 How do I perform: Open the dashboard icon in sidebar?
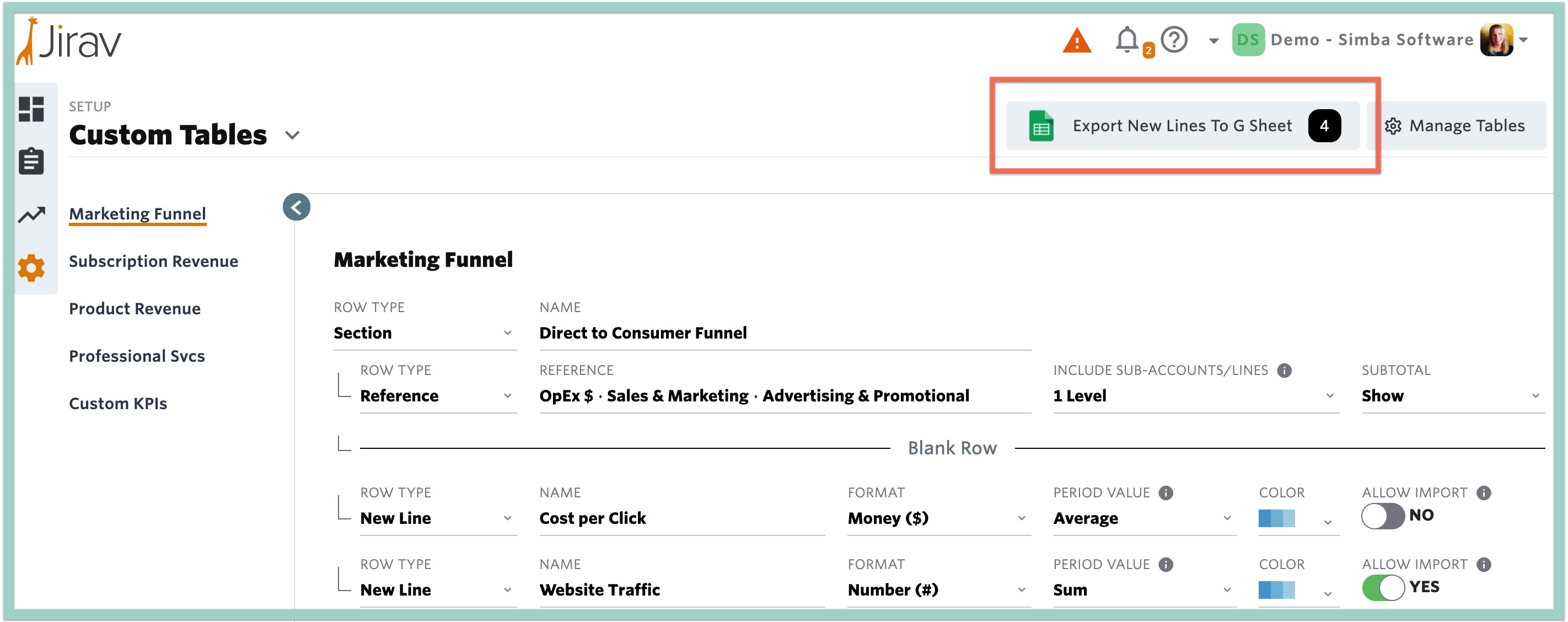click(x=31, y=110)
